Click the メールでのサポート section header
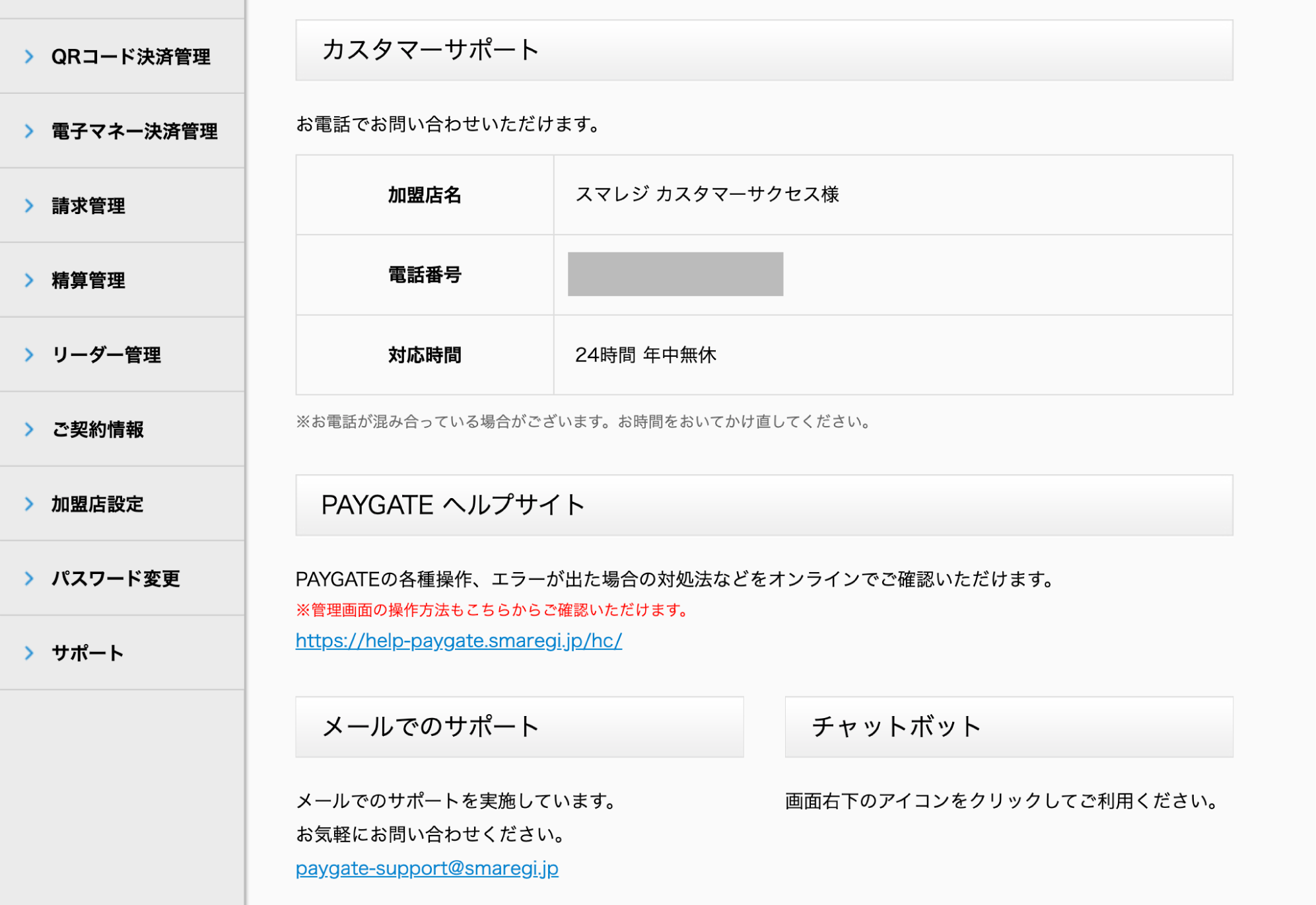 pyautogui.click(x=520, y=727)
